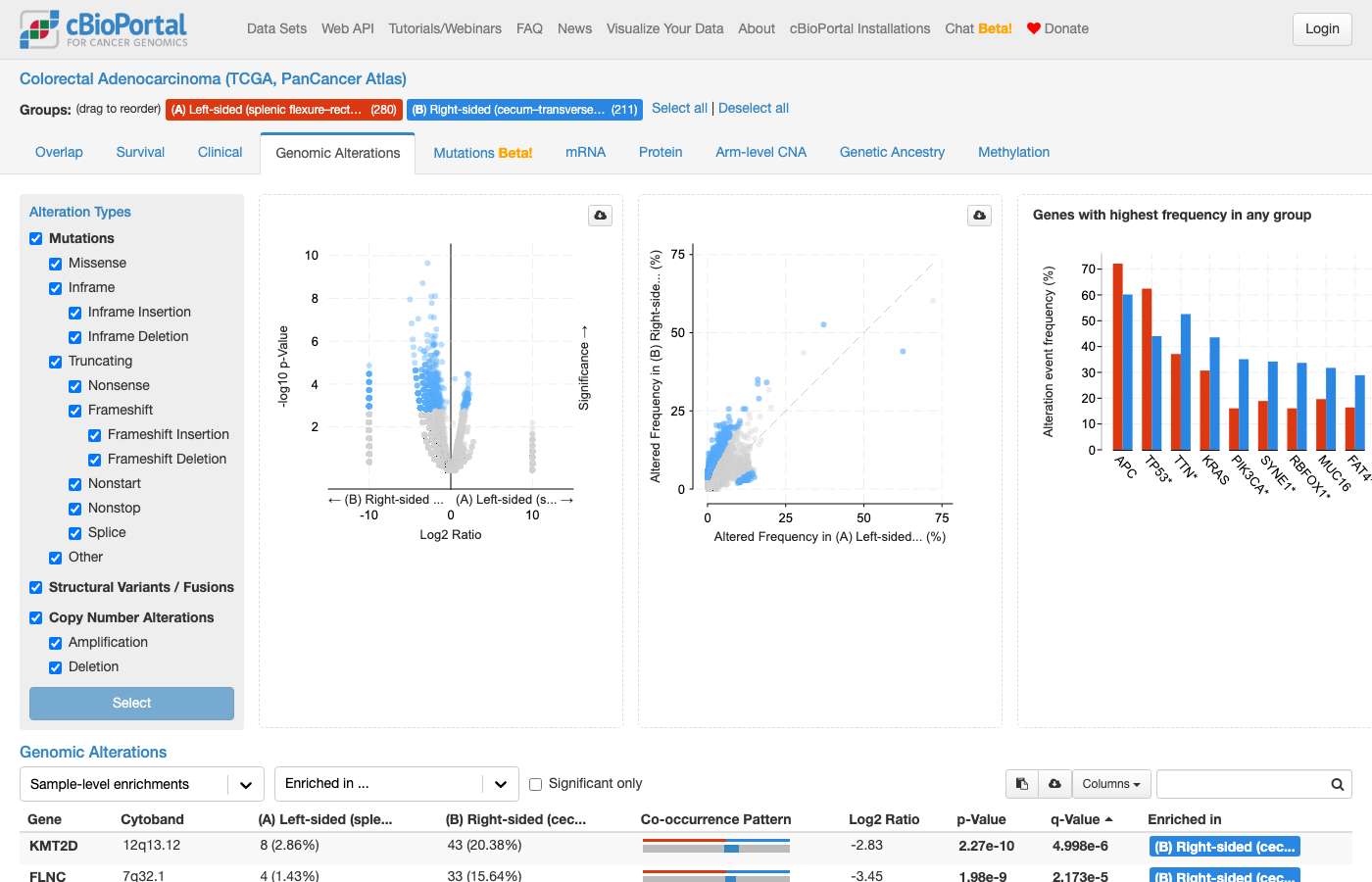Enable the Significant only checkbox

(535, 784)
